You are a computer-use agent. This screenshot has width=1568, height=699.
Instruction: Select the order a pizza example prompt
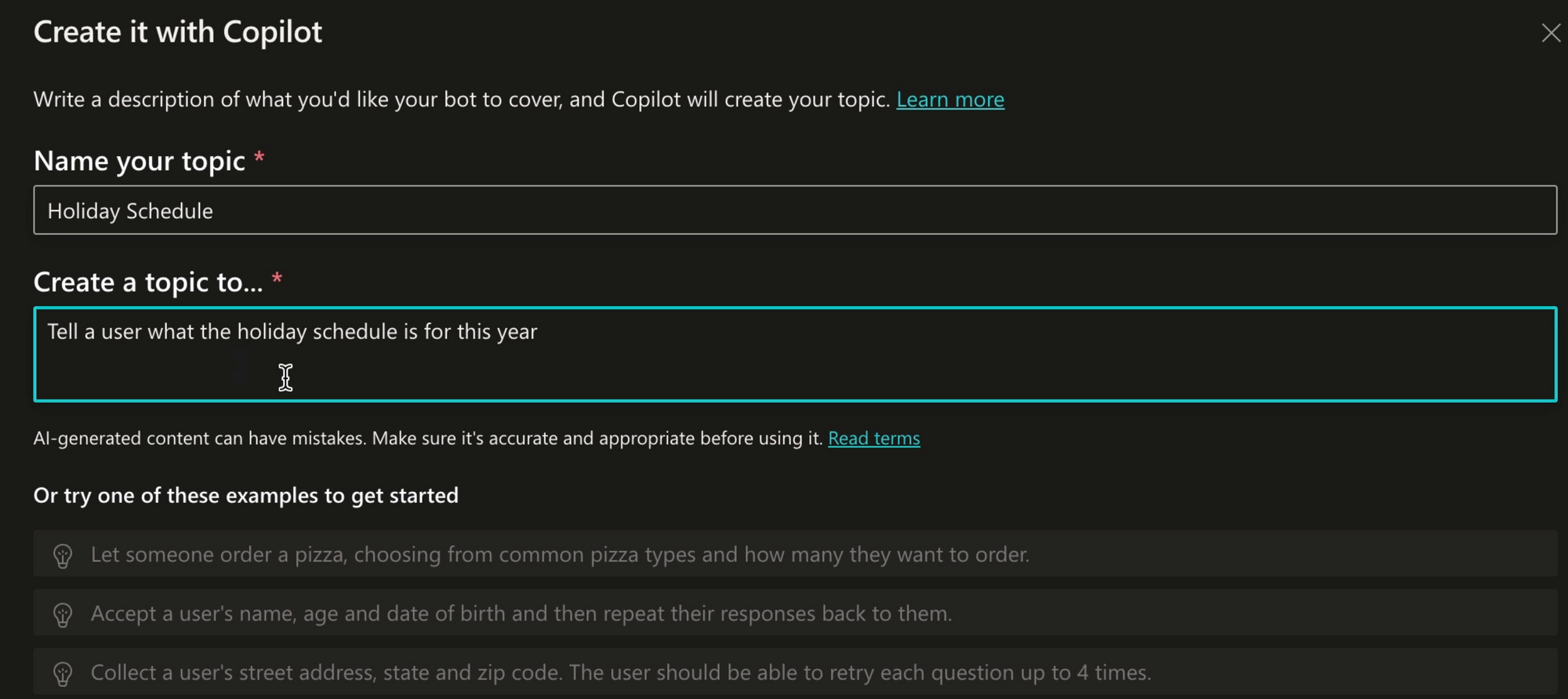(560, 555)
